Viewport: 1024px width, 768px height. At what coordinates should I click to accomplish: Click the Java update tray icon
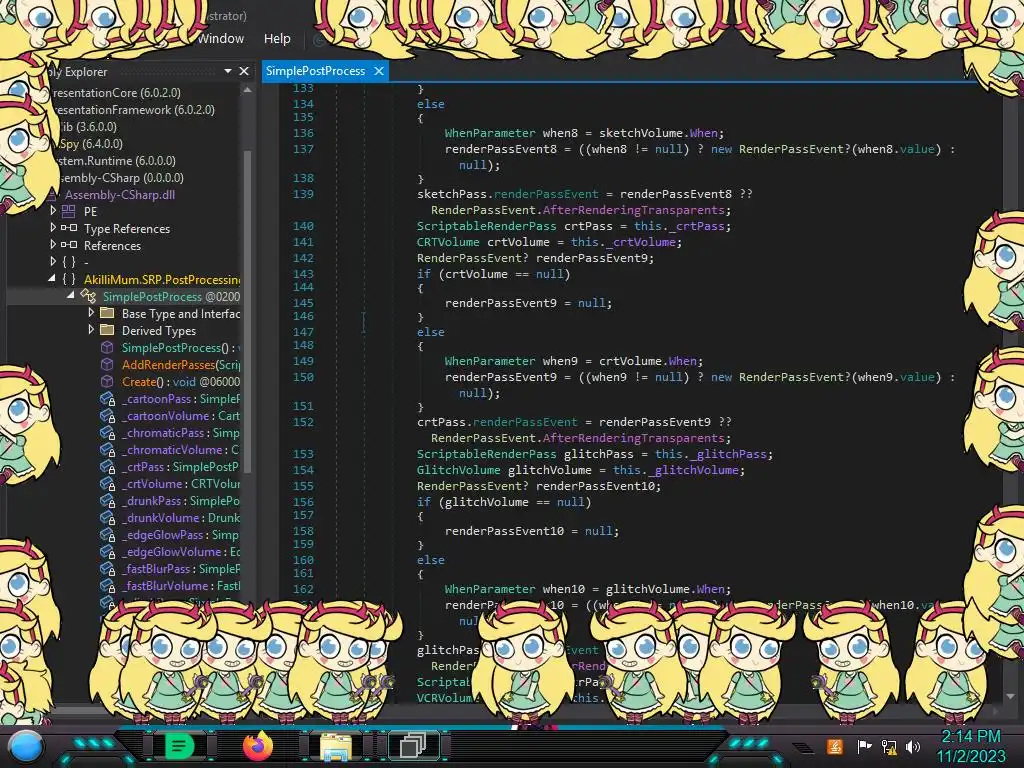pyautogui.click(x=835, y=746)
